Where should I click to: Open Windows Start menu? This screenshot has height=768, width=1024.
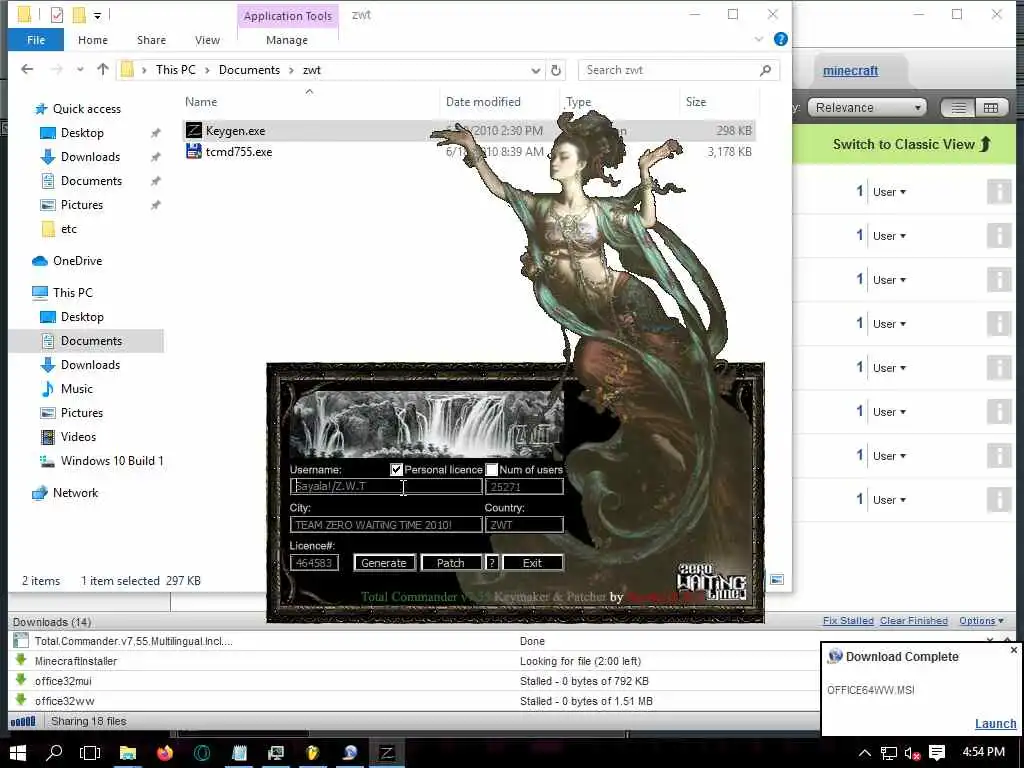pos(18,753)
